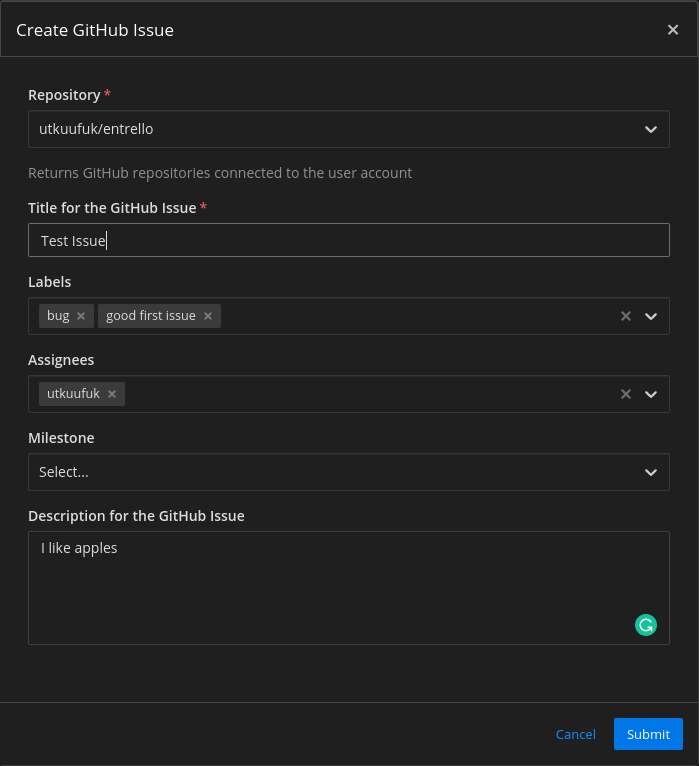Viewport: 699px width, 766px height.
Task: Click the Title for the GitHub Issue label
Action: click(x=112, y=208)
